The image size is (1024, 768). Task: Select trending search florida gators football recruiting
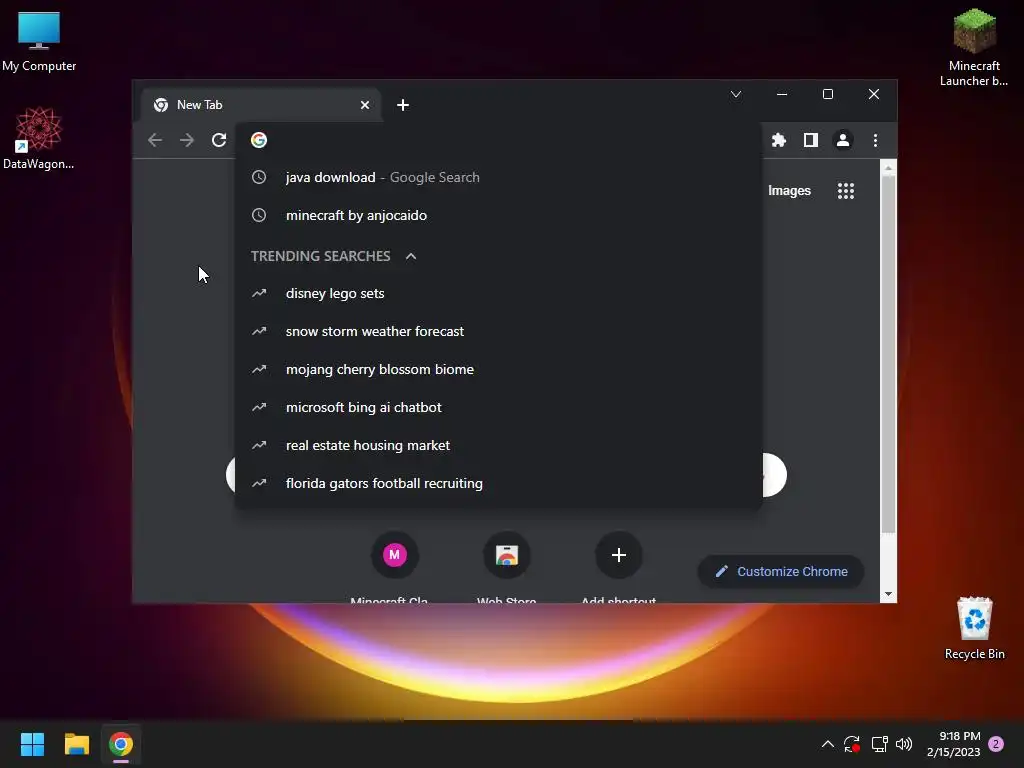click(498, 483)
